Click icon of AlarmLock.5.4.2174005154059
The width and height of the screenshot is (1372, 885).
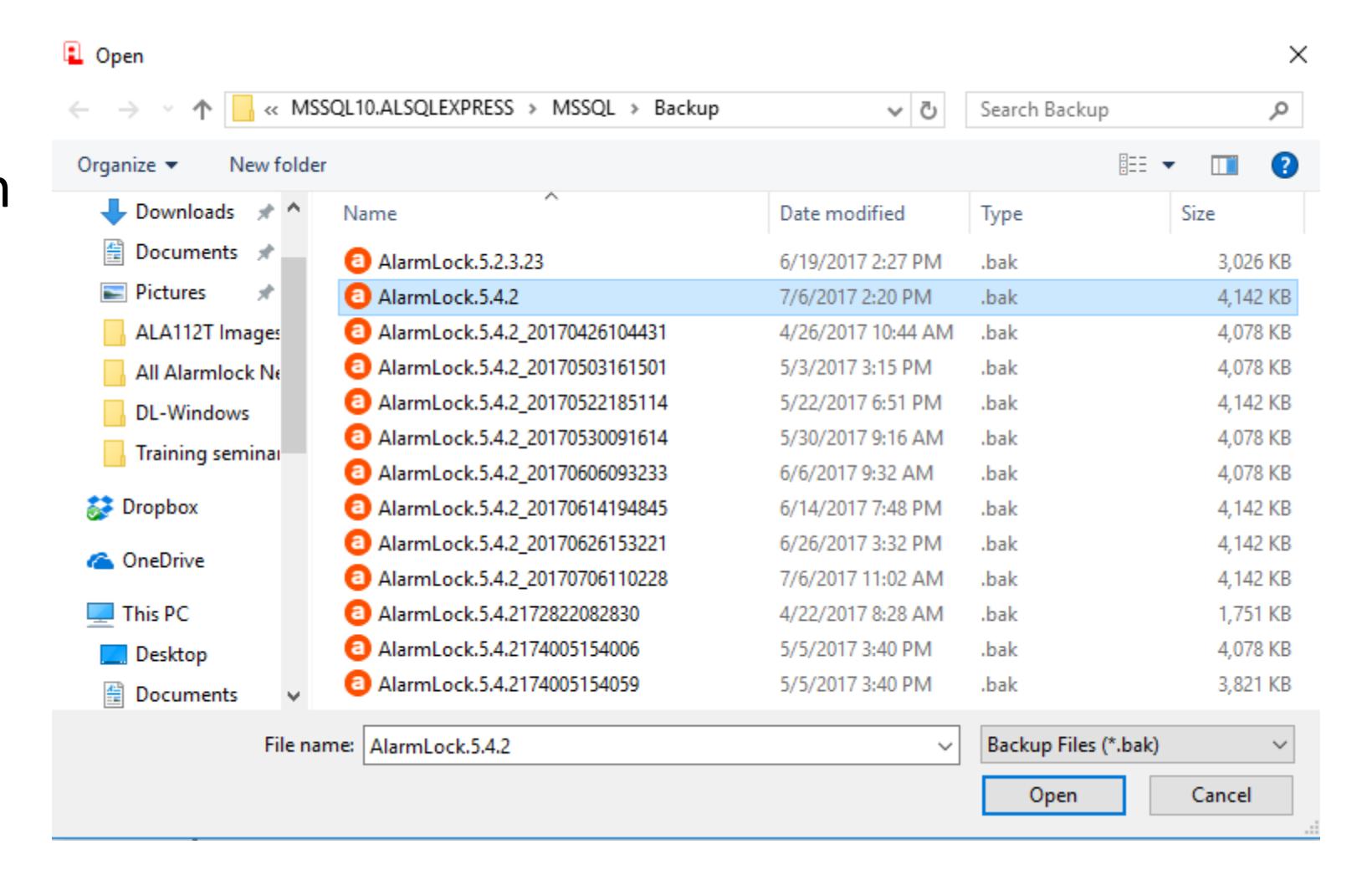(357, 683)
